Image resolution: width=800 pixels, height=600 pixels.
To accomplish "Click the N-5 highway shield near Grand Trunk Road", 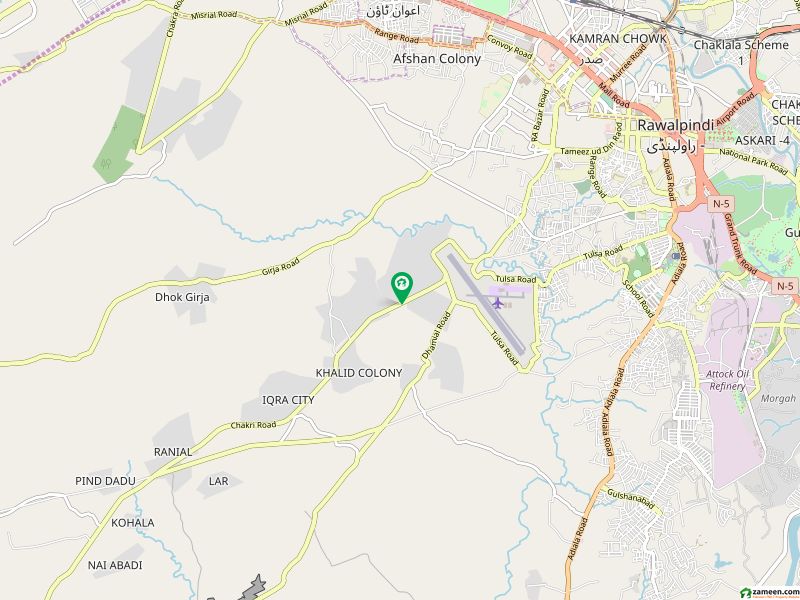I will click(717, 205).
